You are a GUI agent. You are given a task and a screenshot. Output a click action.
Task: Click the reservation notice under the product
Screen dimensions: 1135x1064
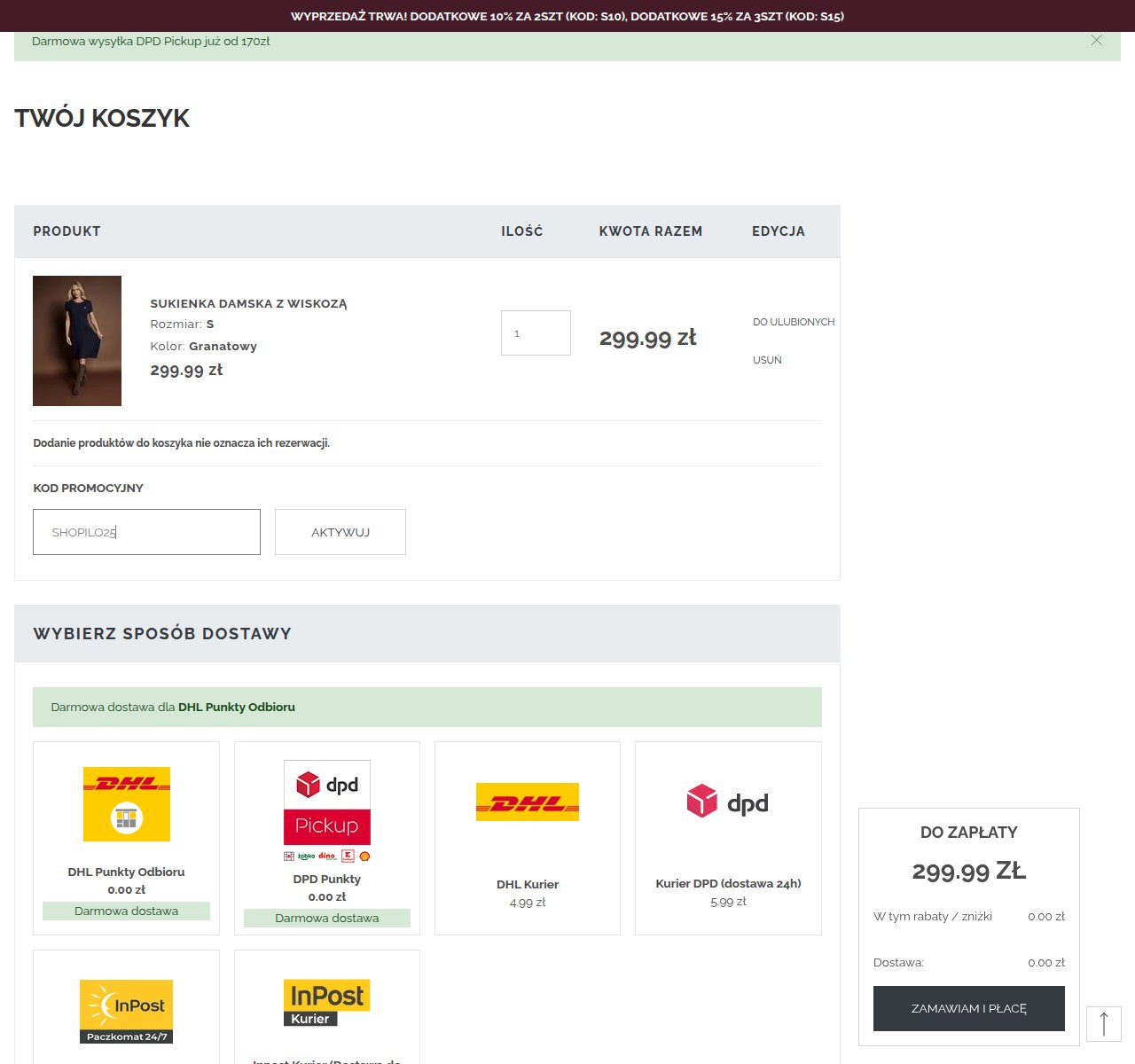(182, 443)
